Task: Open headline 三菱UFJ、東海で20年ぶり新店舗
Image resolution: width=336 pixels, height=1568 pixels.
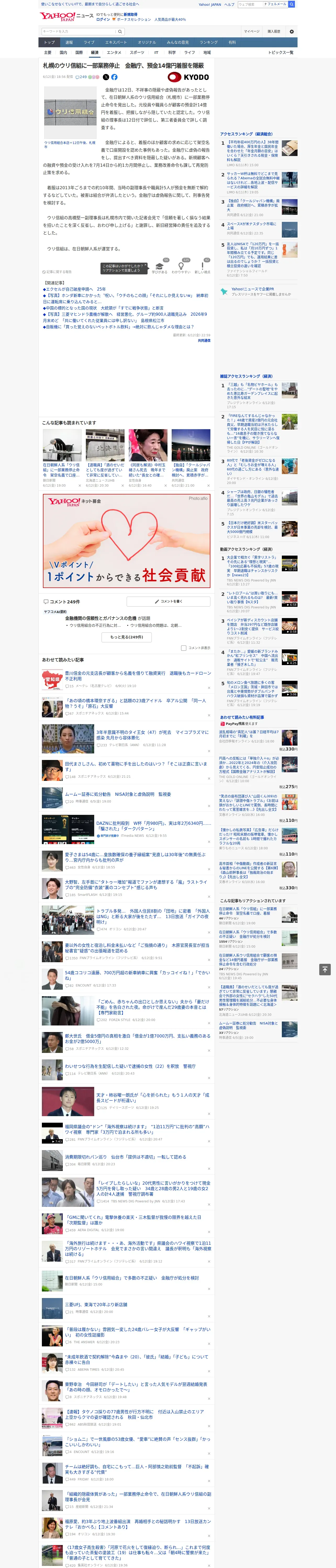Action: pyautogui.click(x=96, y=1304)
